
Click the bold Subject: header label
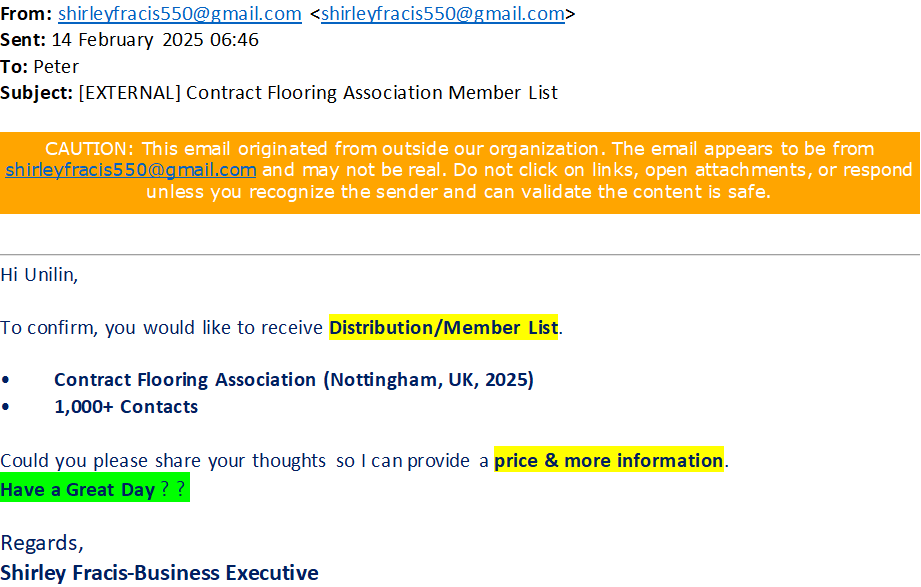(x=36, y=93)
